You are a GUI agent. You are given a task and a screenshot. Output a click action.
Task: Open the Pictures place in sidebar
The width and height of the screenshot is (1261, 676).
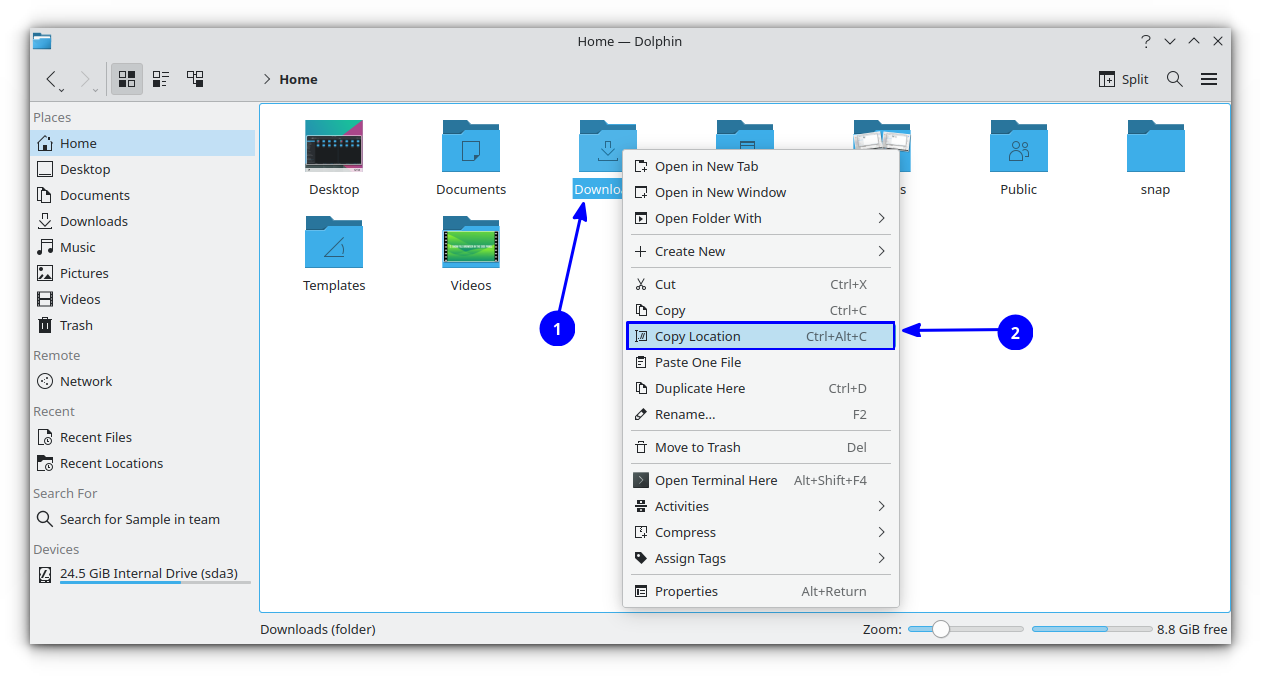85,272
